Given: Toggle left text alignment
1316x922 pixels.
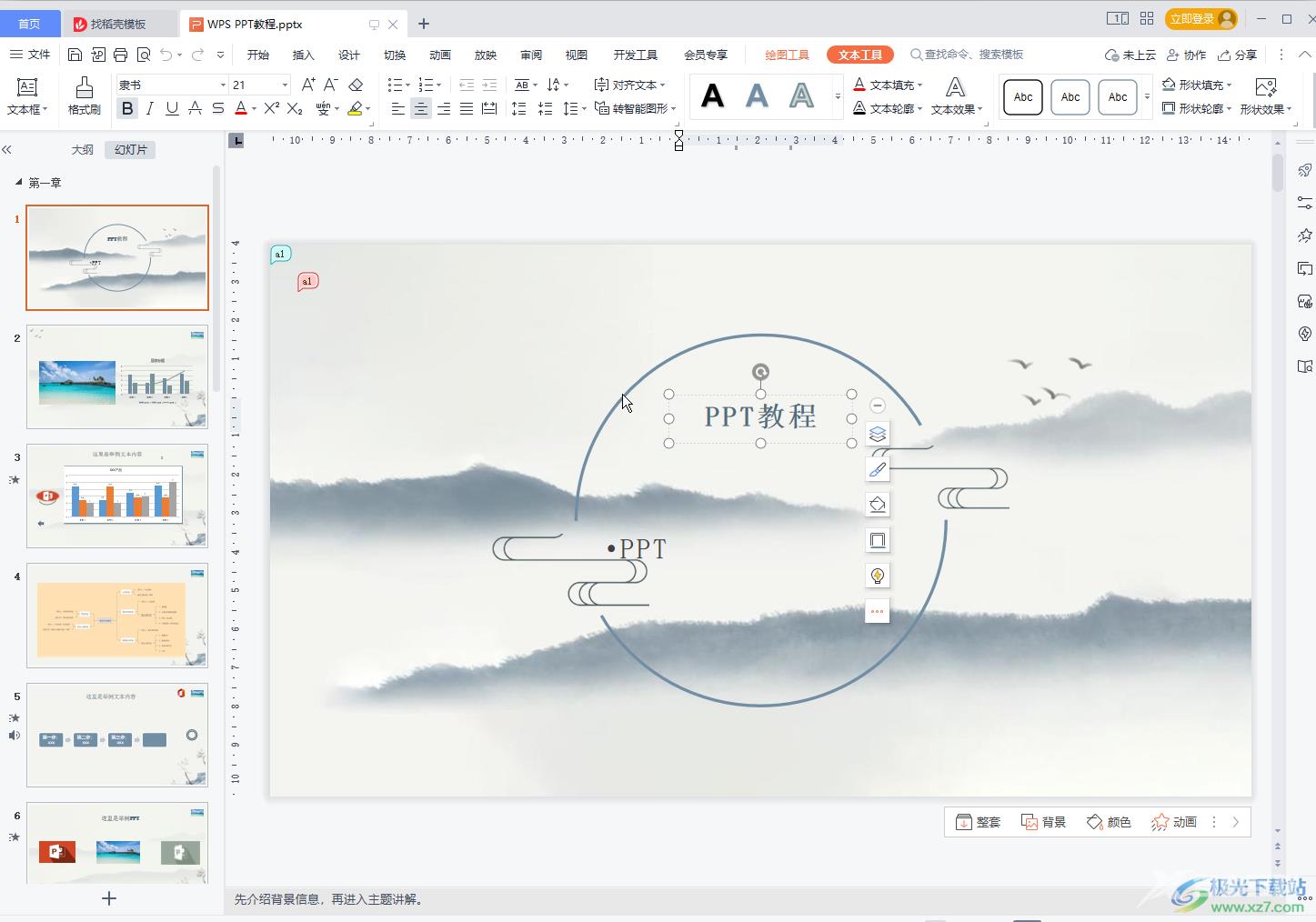Looking at the screenshot, I should click(x=397, y=108).
